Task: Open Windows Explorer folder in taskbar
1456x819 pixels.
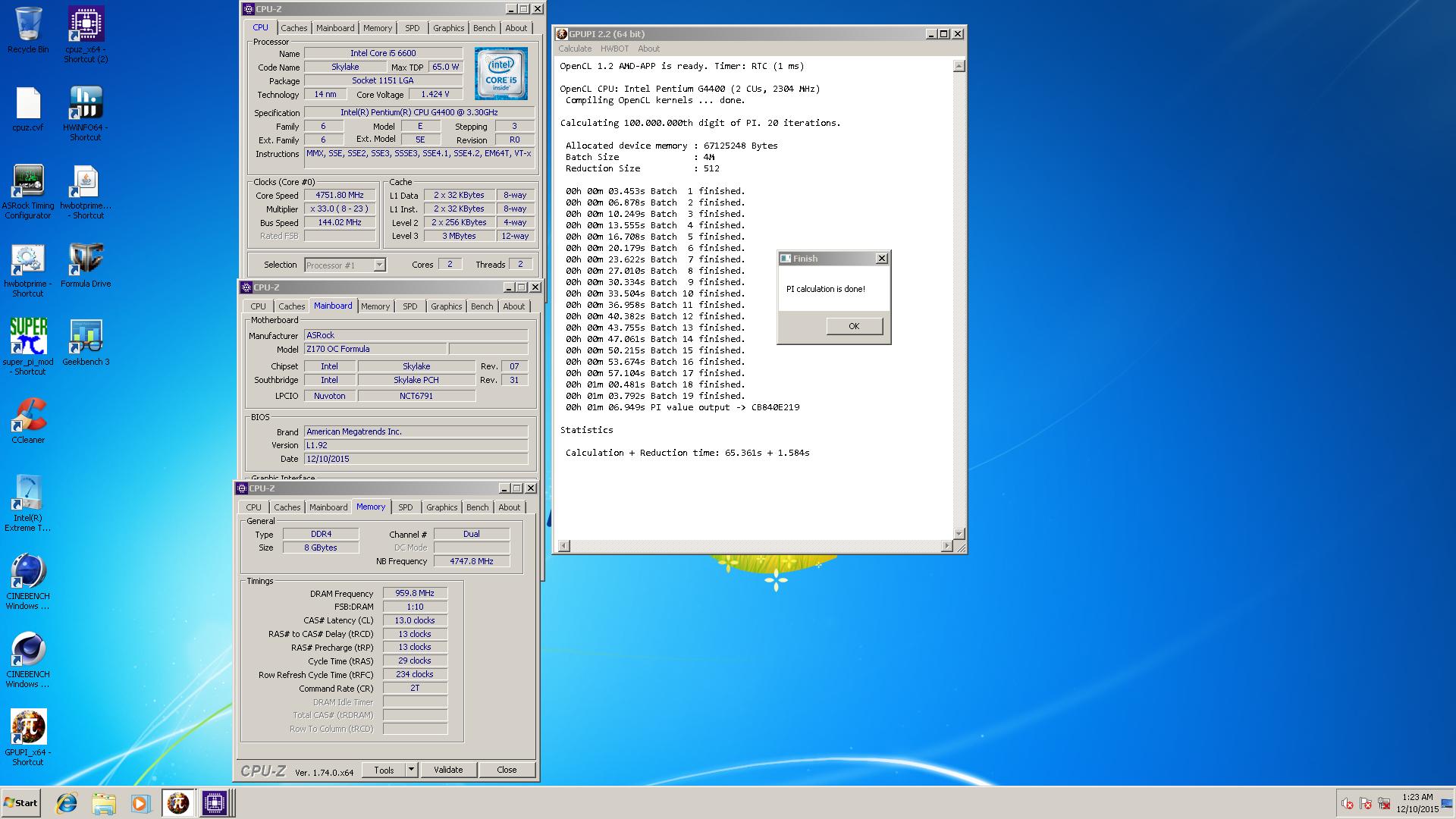Action: pos(104,803)
